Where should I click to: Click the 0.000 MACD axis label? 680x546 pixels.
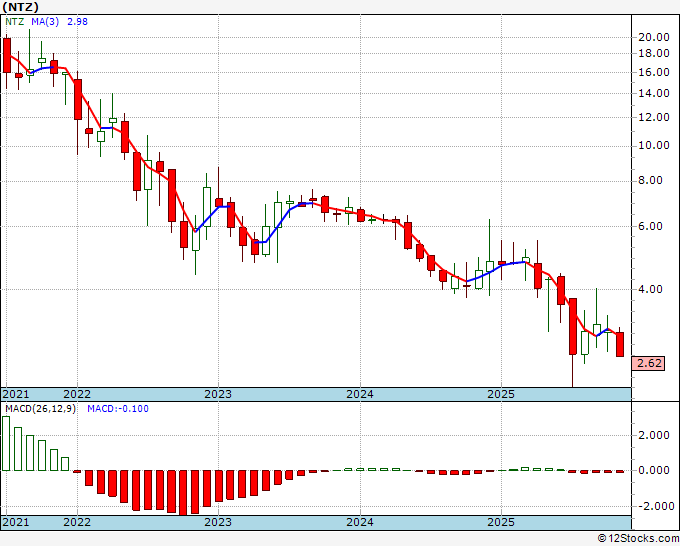click(x=654, y=471)
